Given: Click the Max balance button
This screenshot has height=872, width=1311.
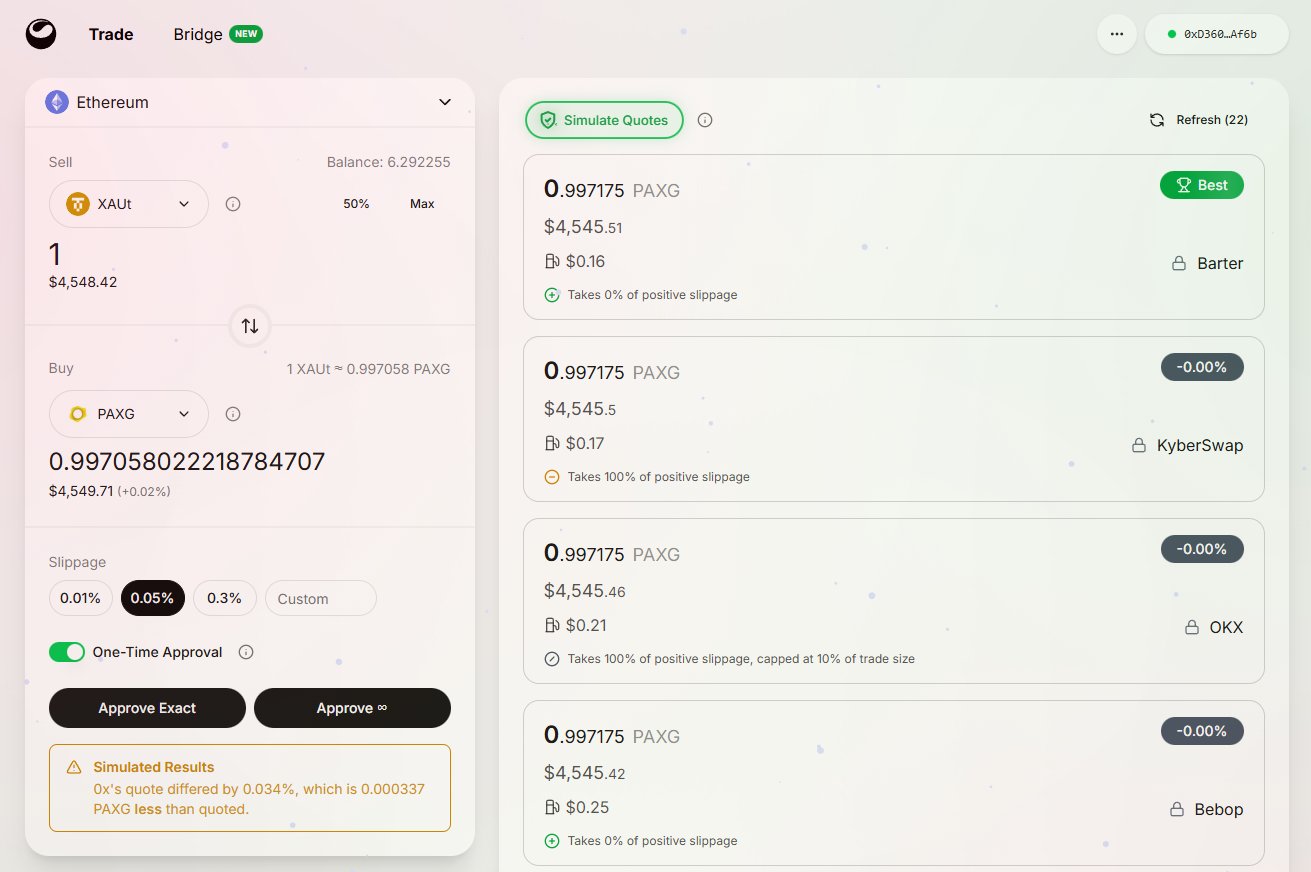Looking at the screenshot, I should pos(422,204).
